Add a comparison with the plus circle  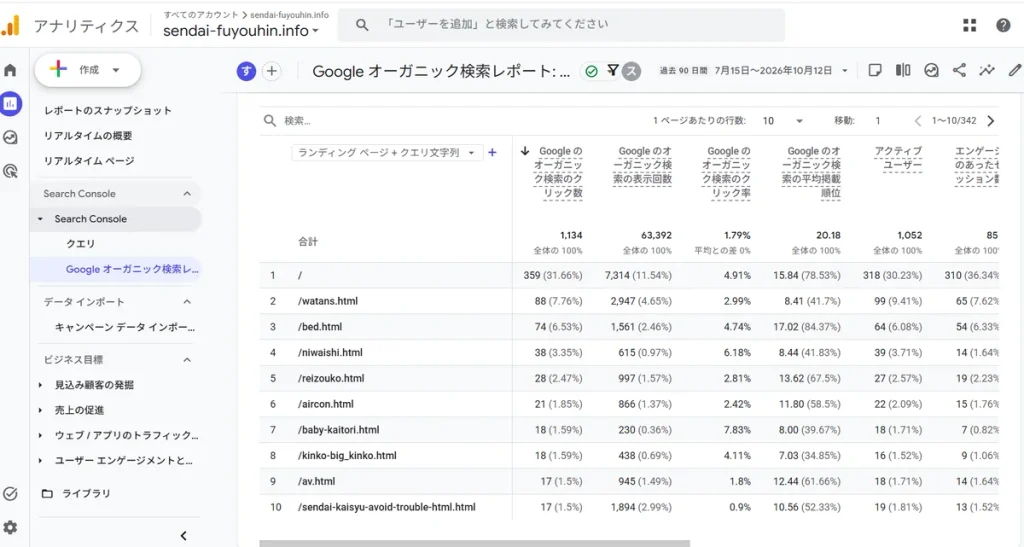(272, 71)
